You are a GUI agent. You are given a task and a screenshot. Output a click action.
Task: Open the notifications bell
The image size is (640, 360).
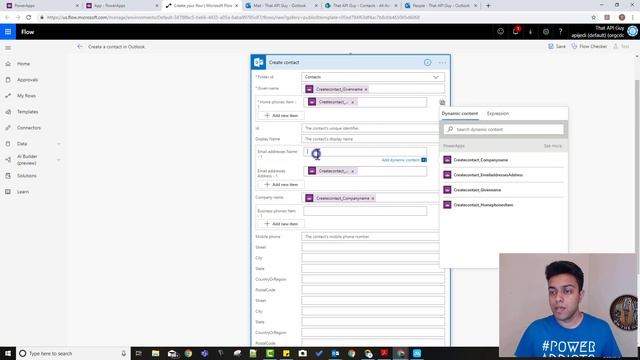tap(516, 32)
